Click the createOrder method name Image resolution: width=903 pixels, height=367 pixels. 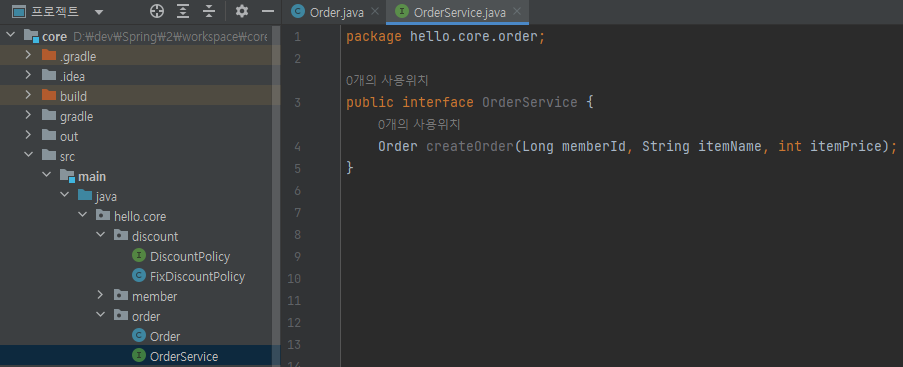pos(469,146)
